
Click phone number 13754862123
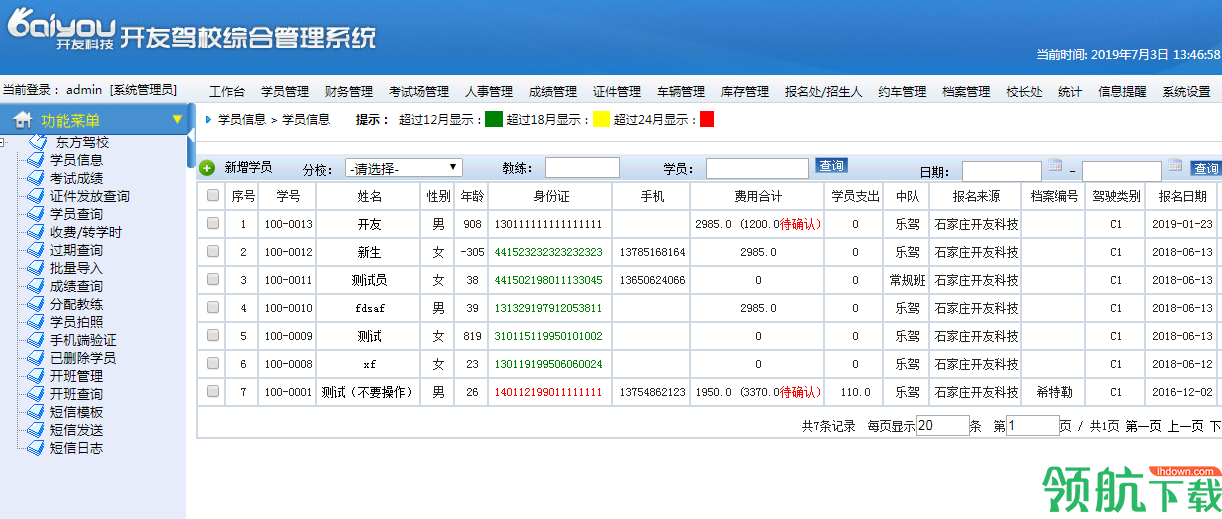tap(653, 392)
